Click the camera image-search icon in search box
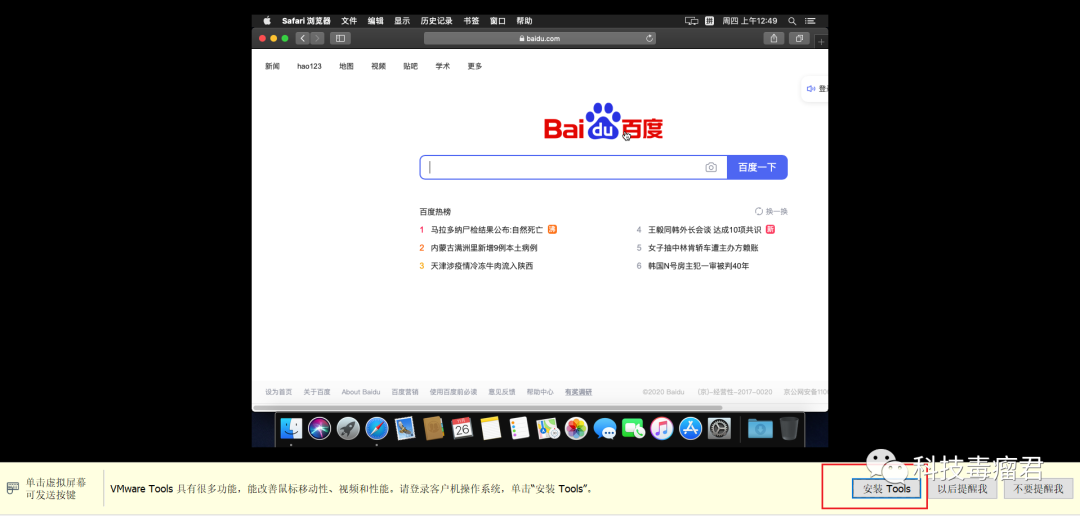The height and width of the screenshot is (516, 1080). tap(711, 167)
